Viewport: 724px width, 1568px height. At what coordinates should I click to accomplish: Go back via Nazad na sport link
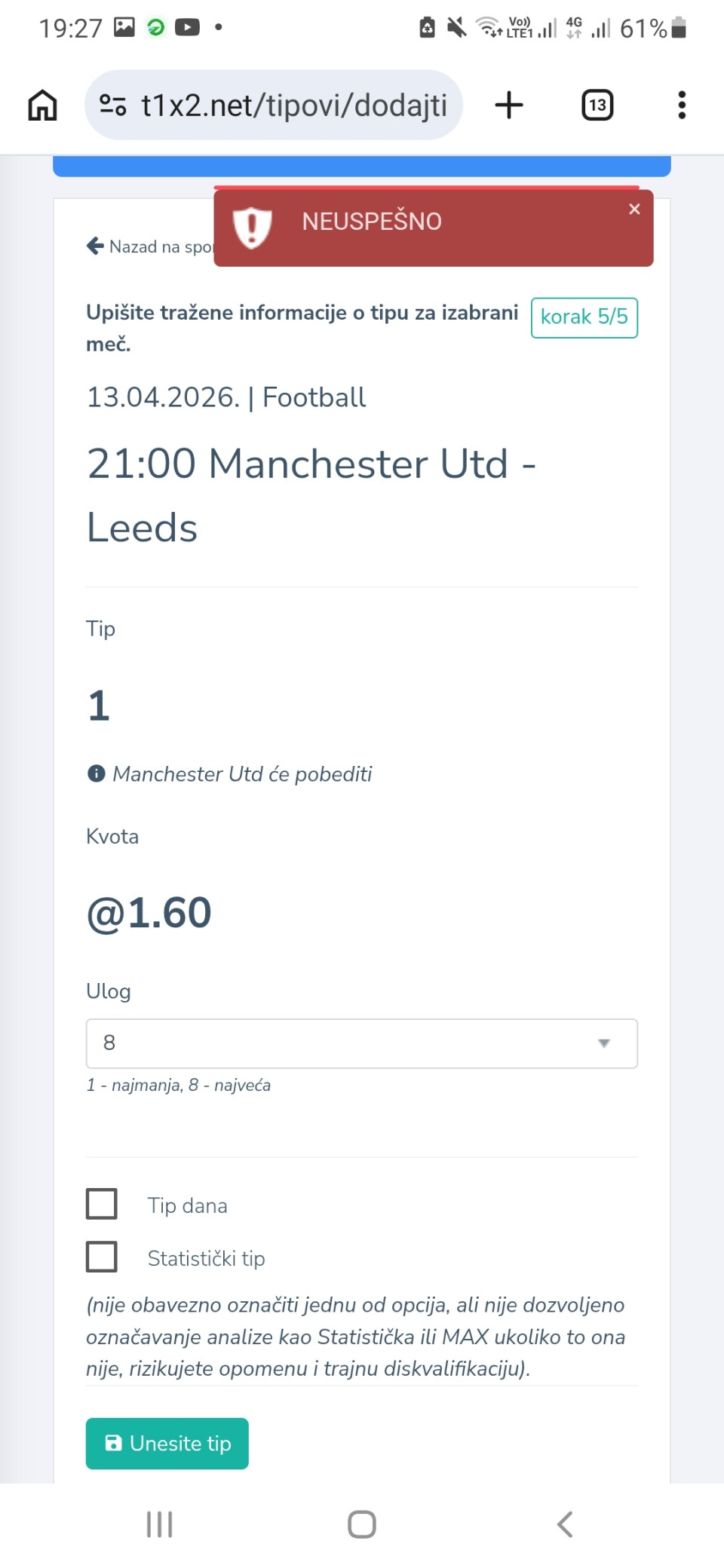click(149, 247)
